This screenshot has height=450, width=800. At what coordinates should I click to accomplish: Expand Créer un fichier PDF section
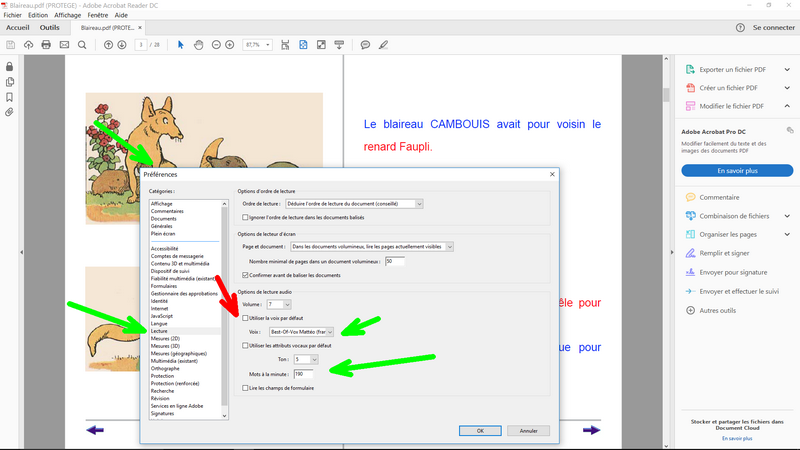(x=787, y=88)
